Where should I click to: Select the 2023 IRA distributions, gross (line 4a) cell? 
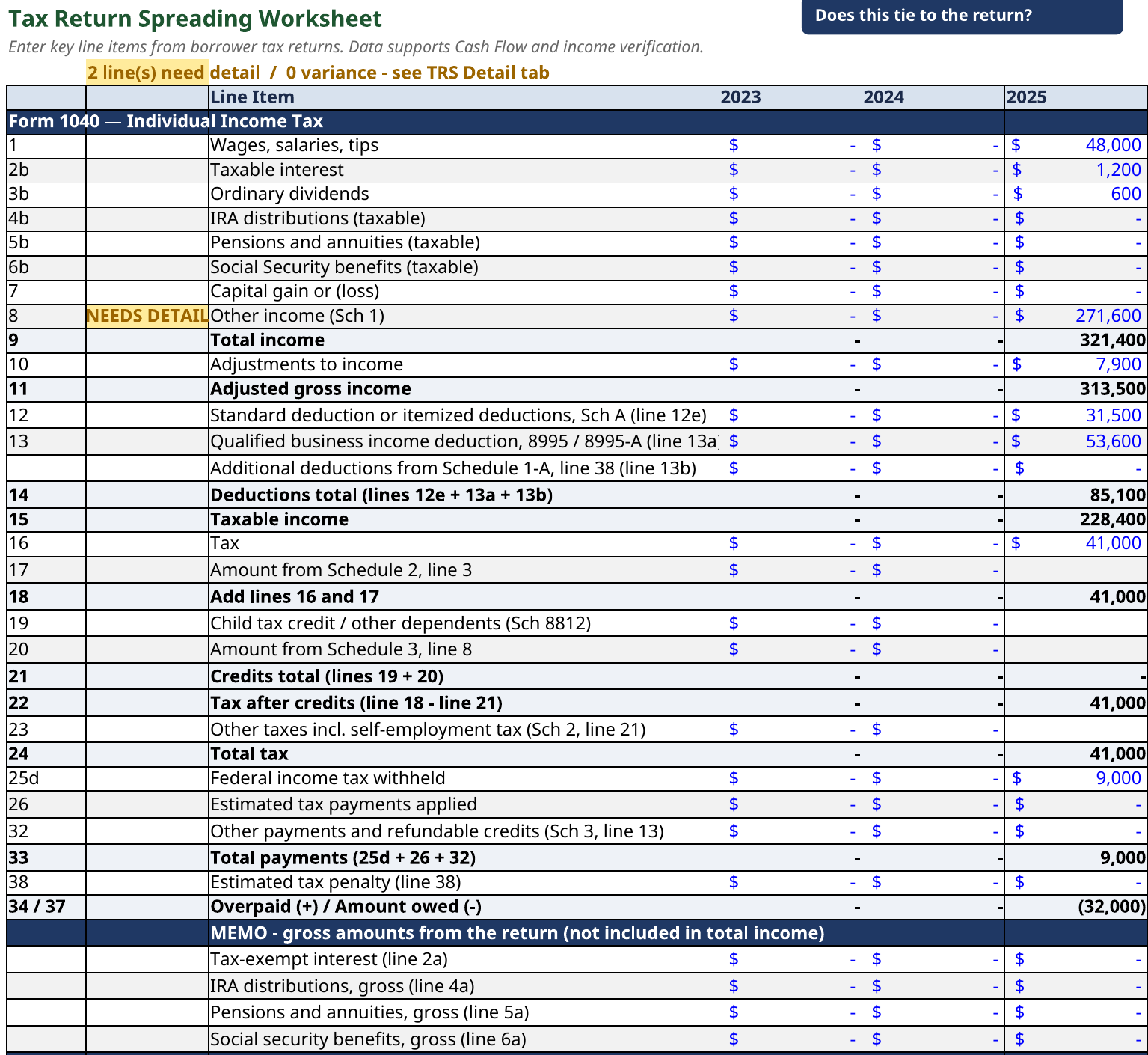coord(790,986)
